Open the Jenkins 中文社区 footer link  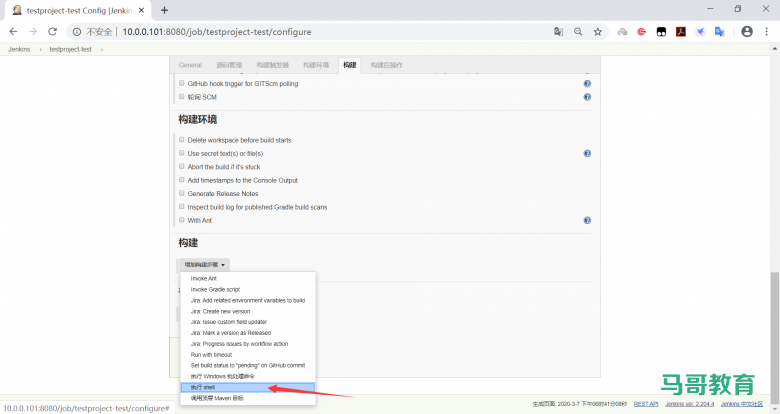(x=742, y=404)
